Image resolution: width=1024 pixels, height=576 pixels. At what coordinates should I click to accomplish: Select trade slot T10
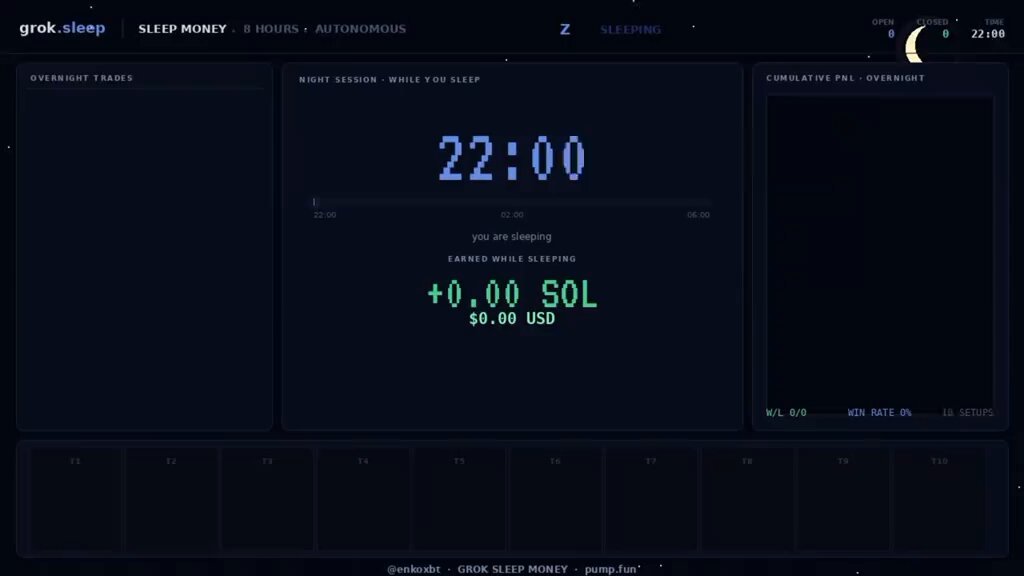939,499
